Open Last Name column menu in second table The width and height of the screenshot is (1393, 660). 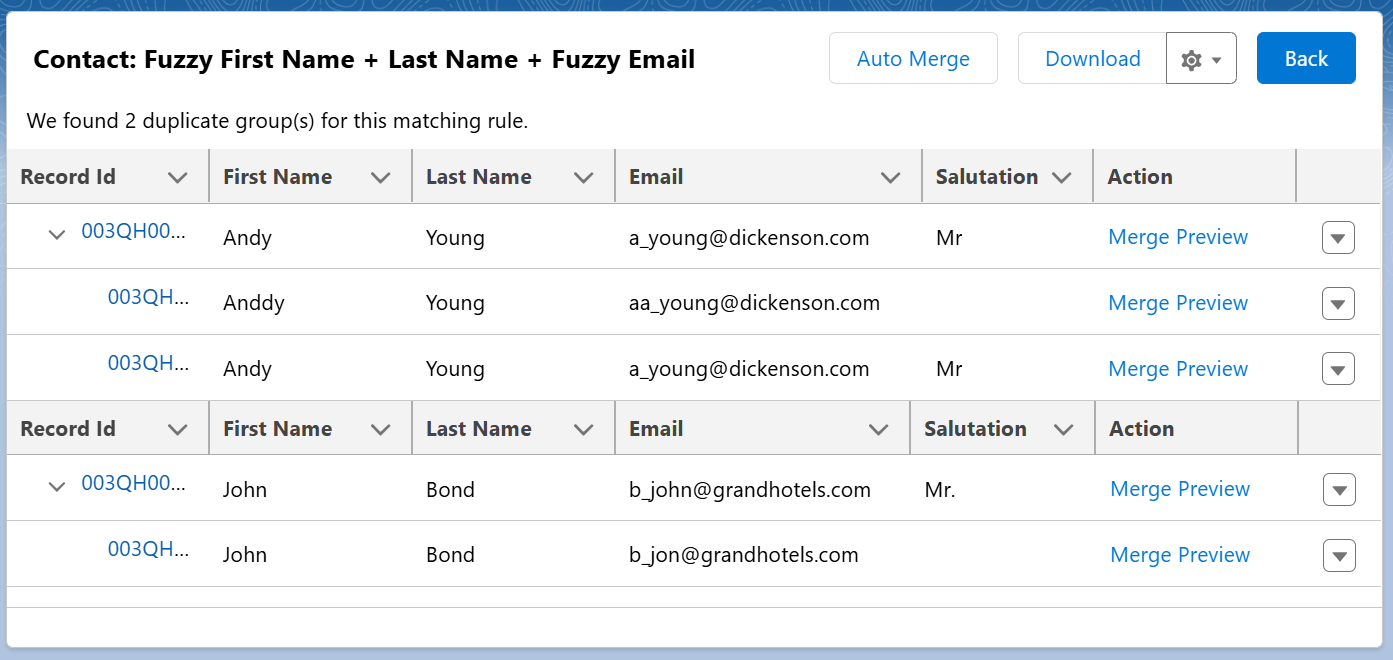pyautogui.click(x=584, y=429)
